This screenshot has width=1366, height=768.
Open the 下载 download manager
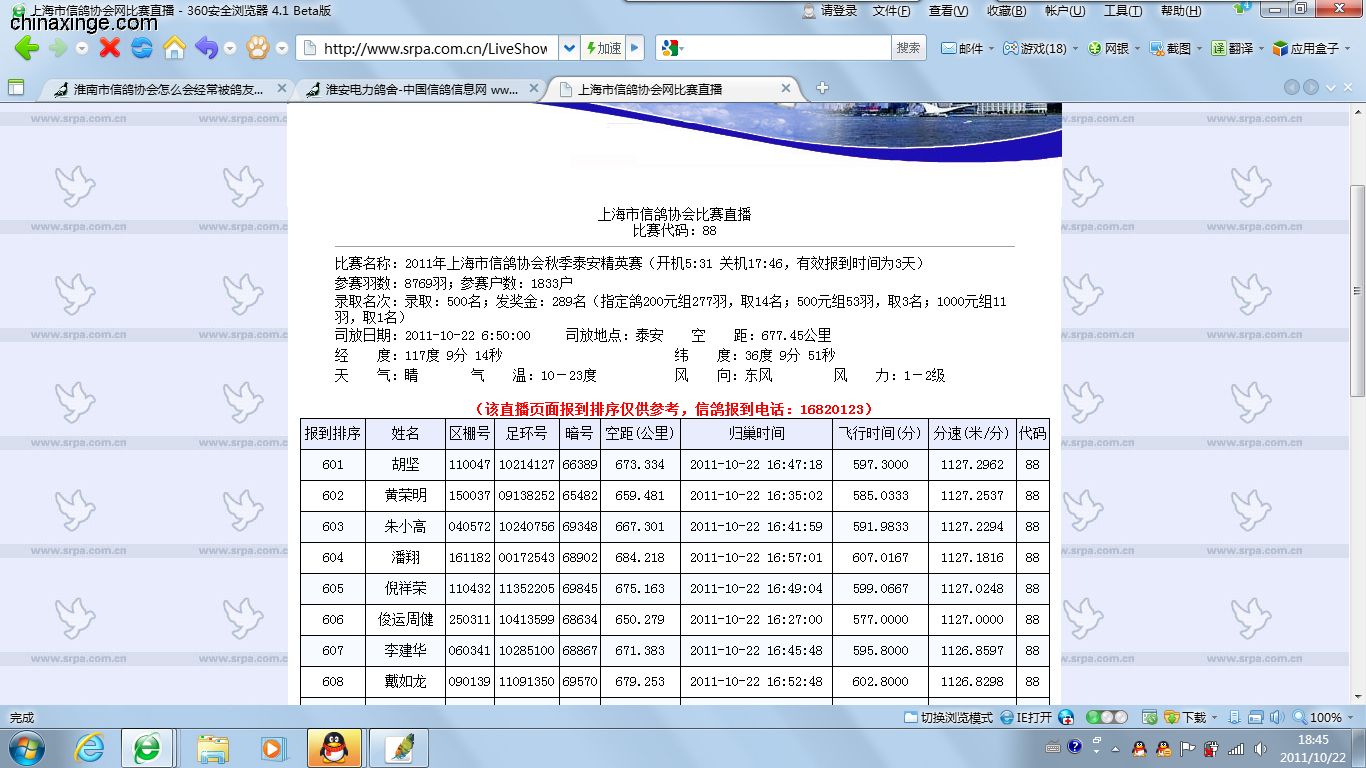point(1187,717)
